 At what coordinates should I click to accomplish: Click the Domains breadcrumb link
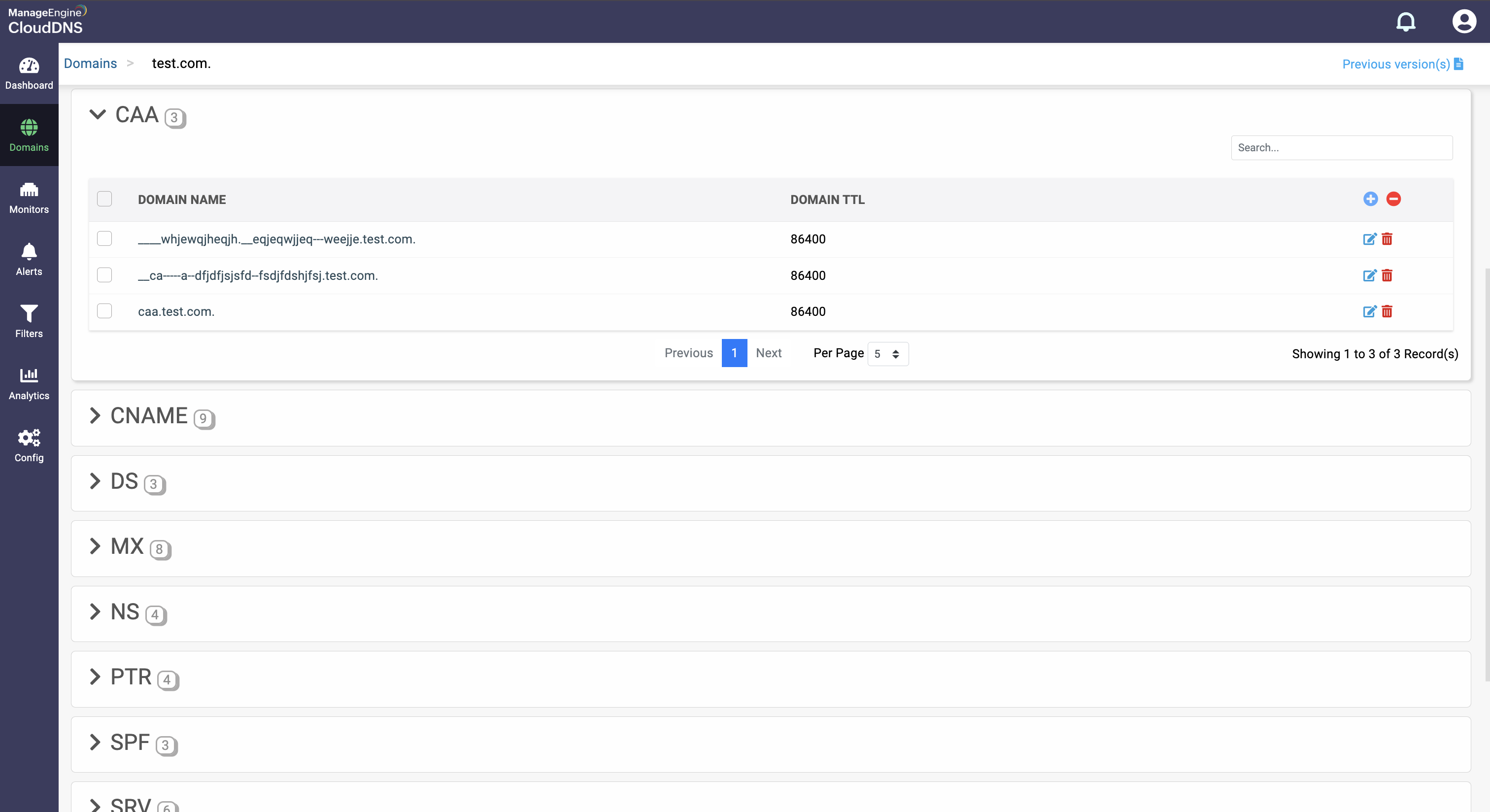coord(90,64)
